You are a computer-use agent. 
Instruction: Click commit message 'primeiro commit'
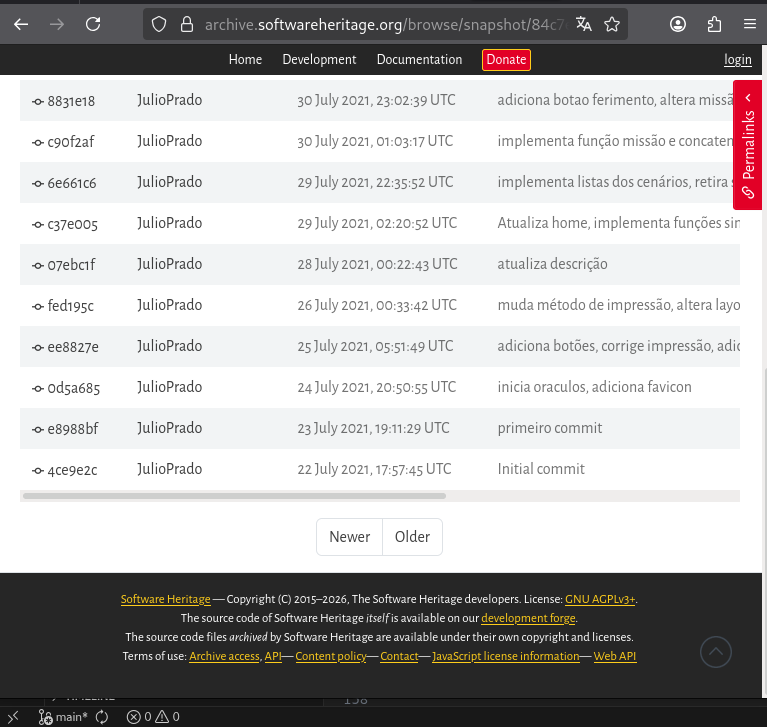tap(550, 428)
